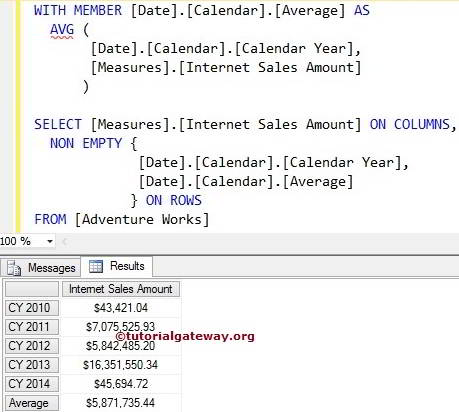Screen dimensions: 459x412
Task: Click the $7,075,525.93 cell
Action: click(121, 327)
